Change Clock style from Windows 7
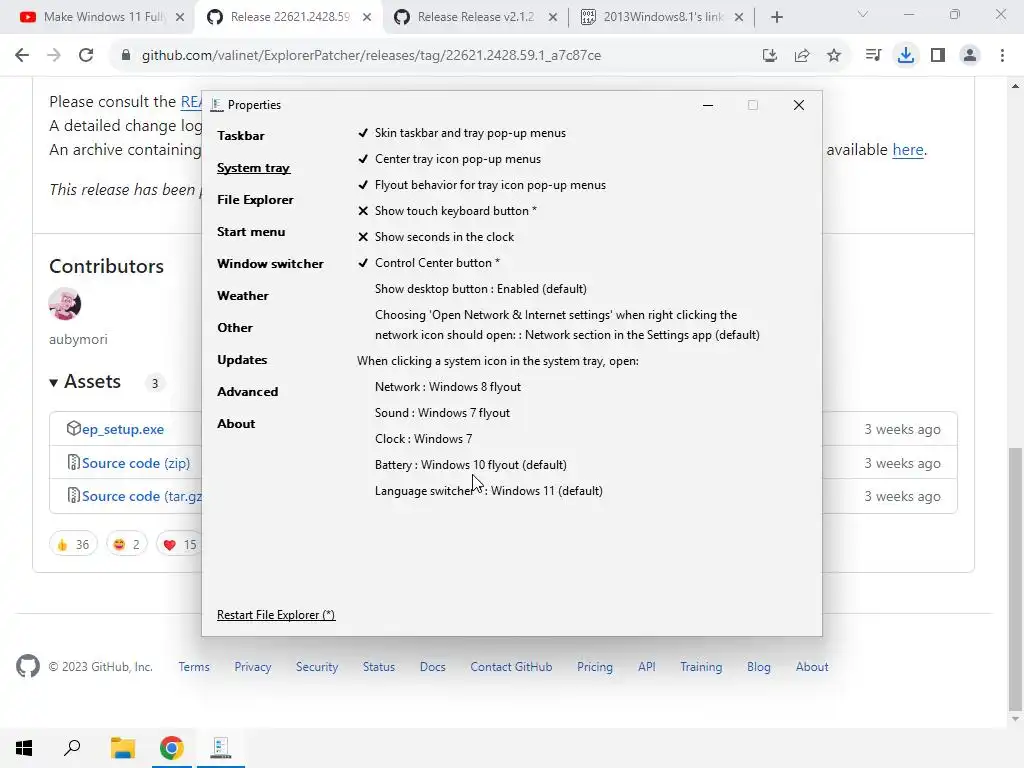 click(x=423, y=439)
